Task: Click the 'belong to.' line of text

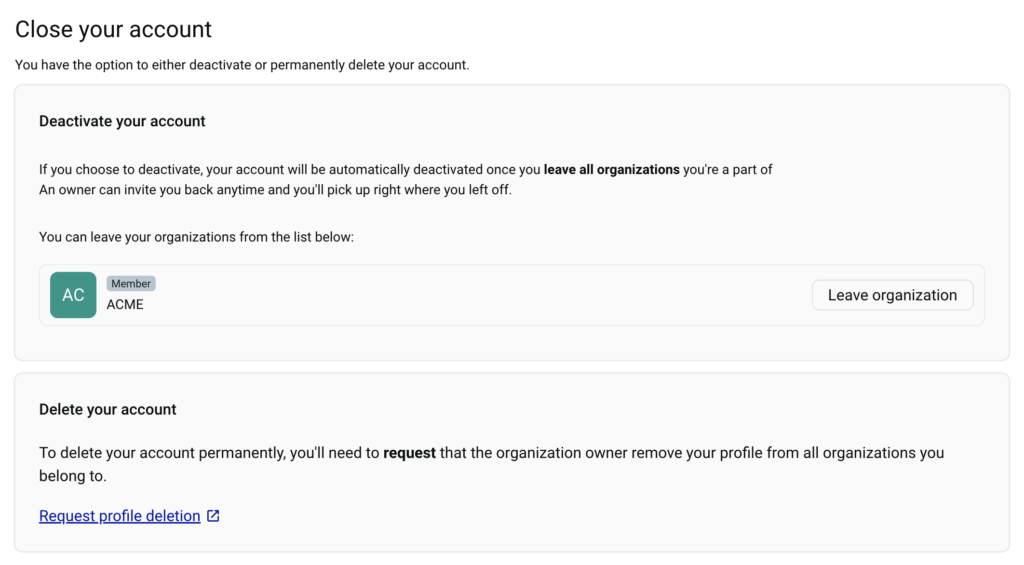Action: [73, 476]
